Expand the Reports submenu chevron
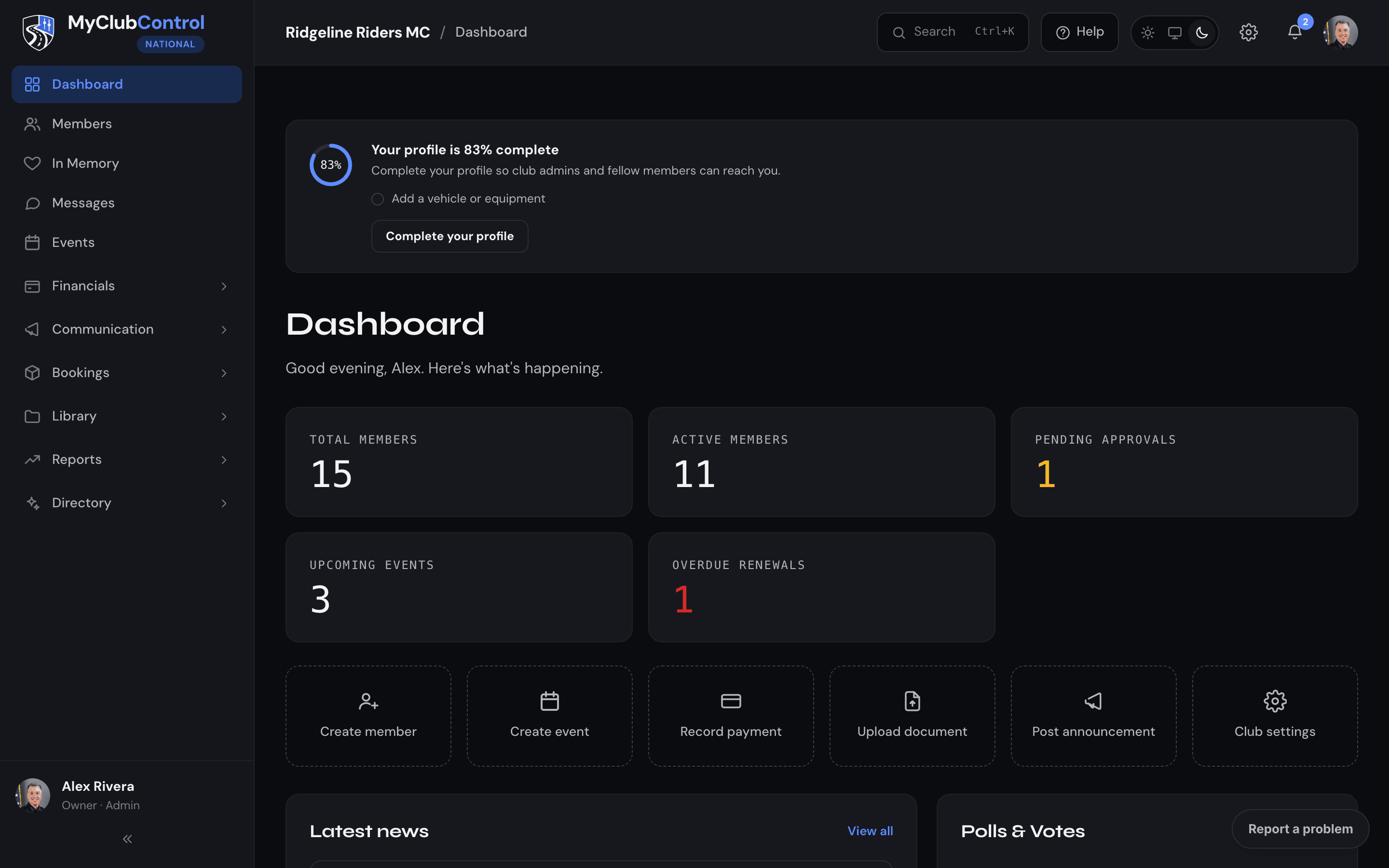The image size is (1389, 868). pos(224,459)
